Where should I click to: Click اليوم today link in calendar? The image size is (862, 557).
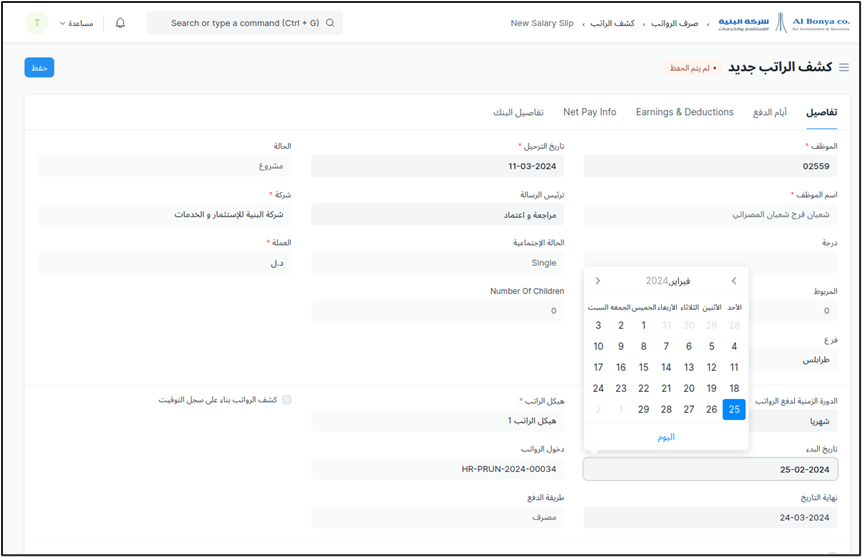666,437
